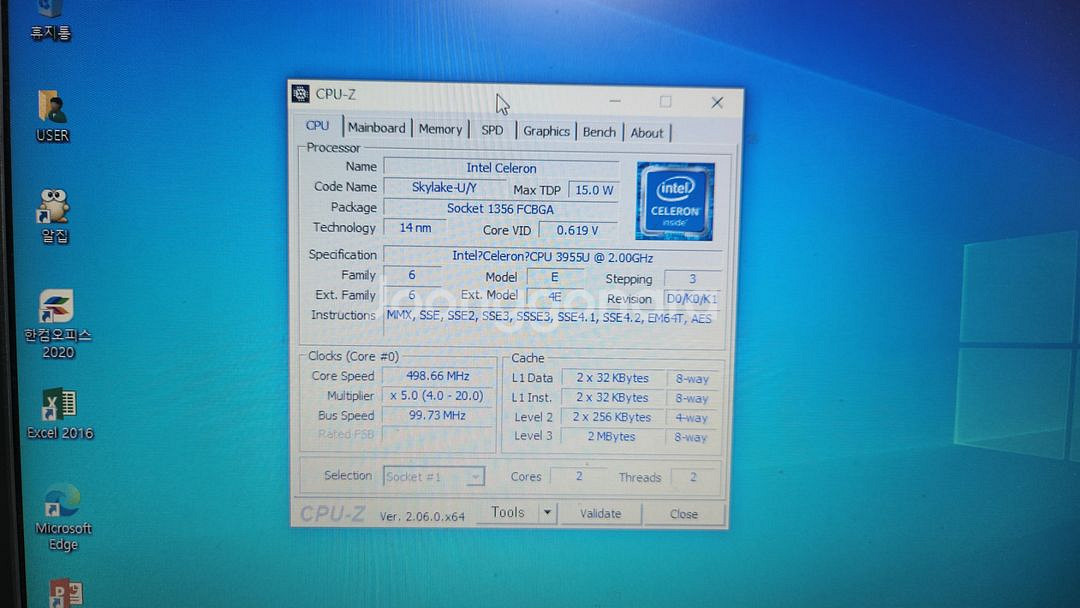Image resolution: width=1080 pixels, height=608 pixels.
Task: Click the Intel Celeron logo badge
Action: tap(675, 201)
